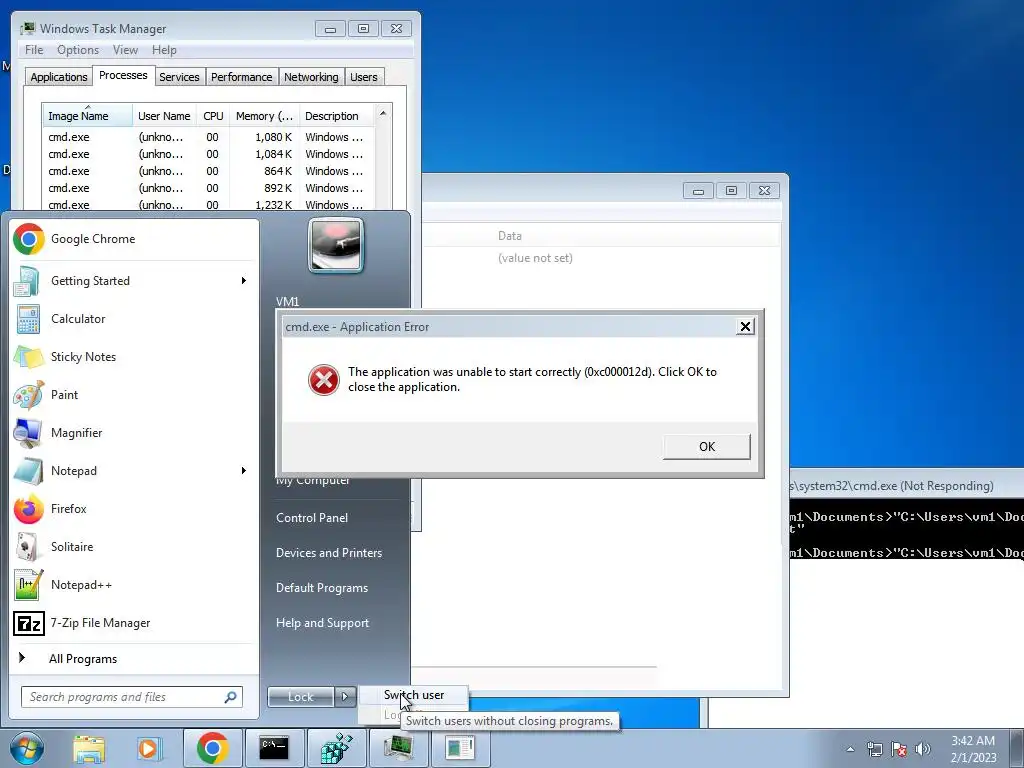Launch Paint from Start menu

(x=134, y=394)
